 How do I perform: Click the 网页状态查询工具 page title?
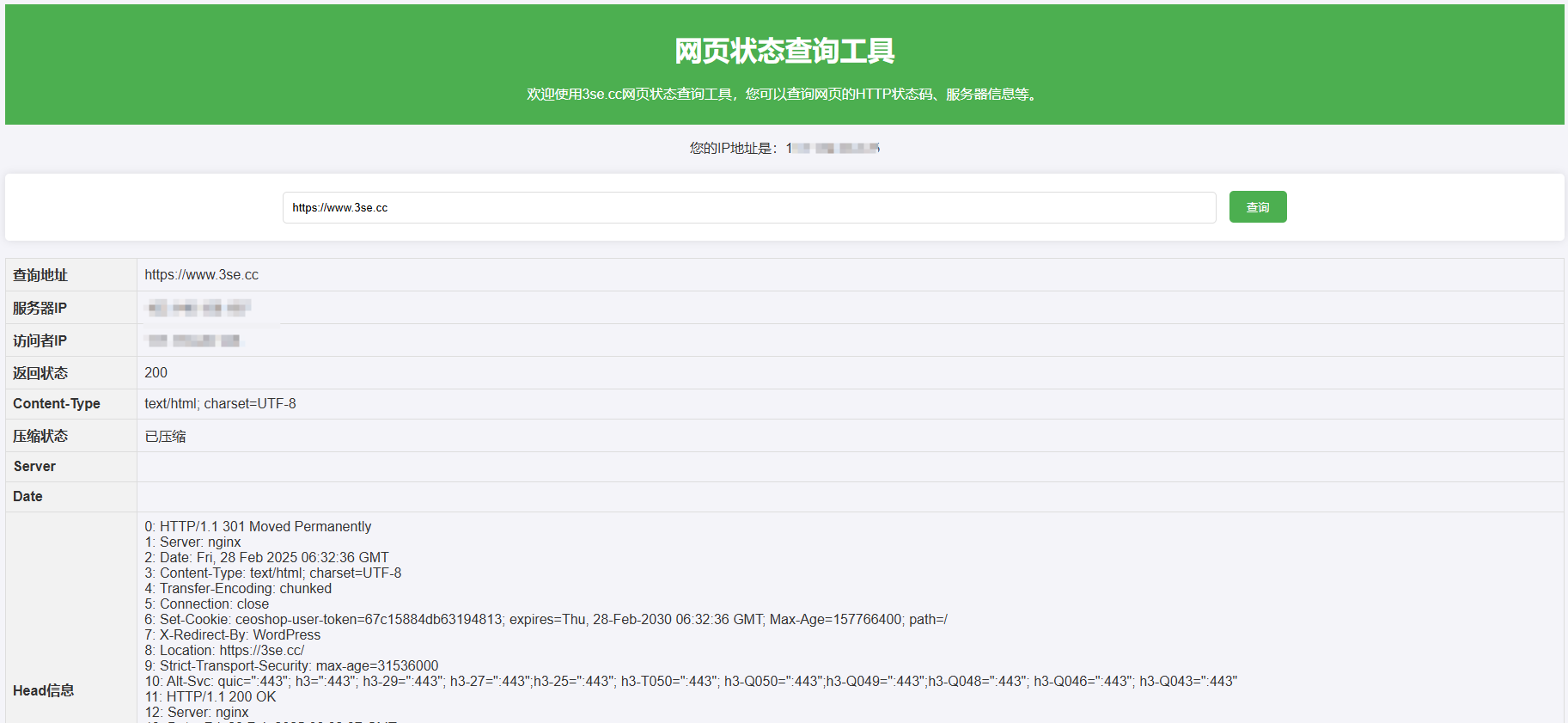(784, 52)
